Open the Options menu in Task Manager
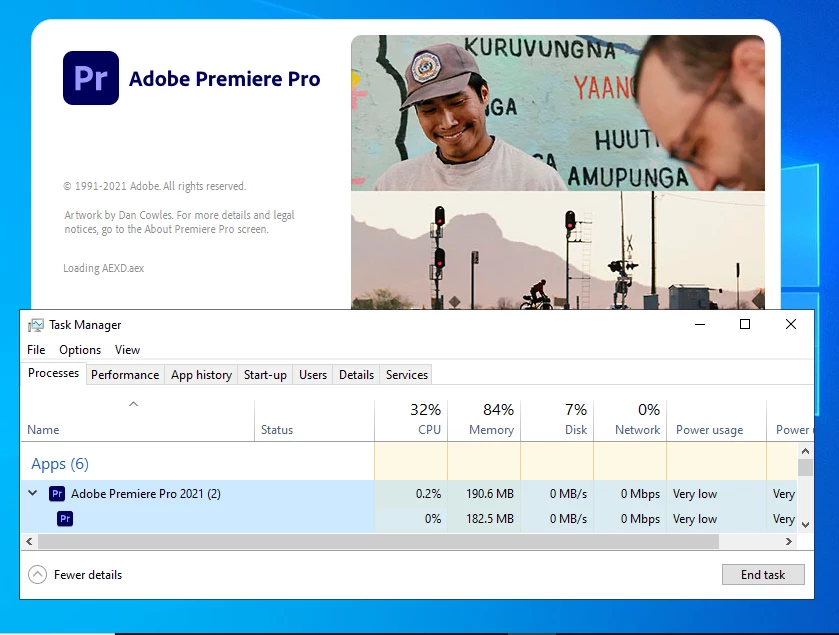839x635 pixels. pos(80,349)
